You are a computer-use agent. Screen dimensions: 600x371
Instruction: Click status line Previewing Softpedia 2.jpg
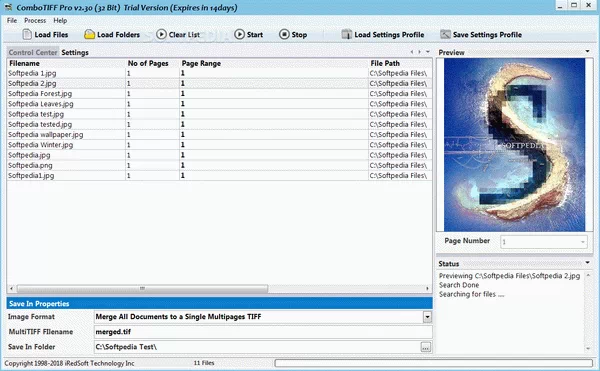(509, 276)
